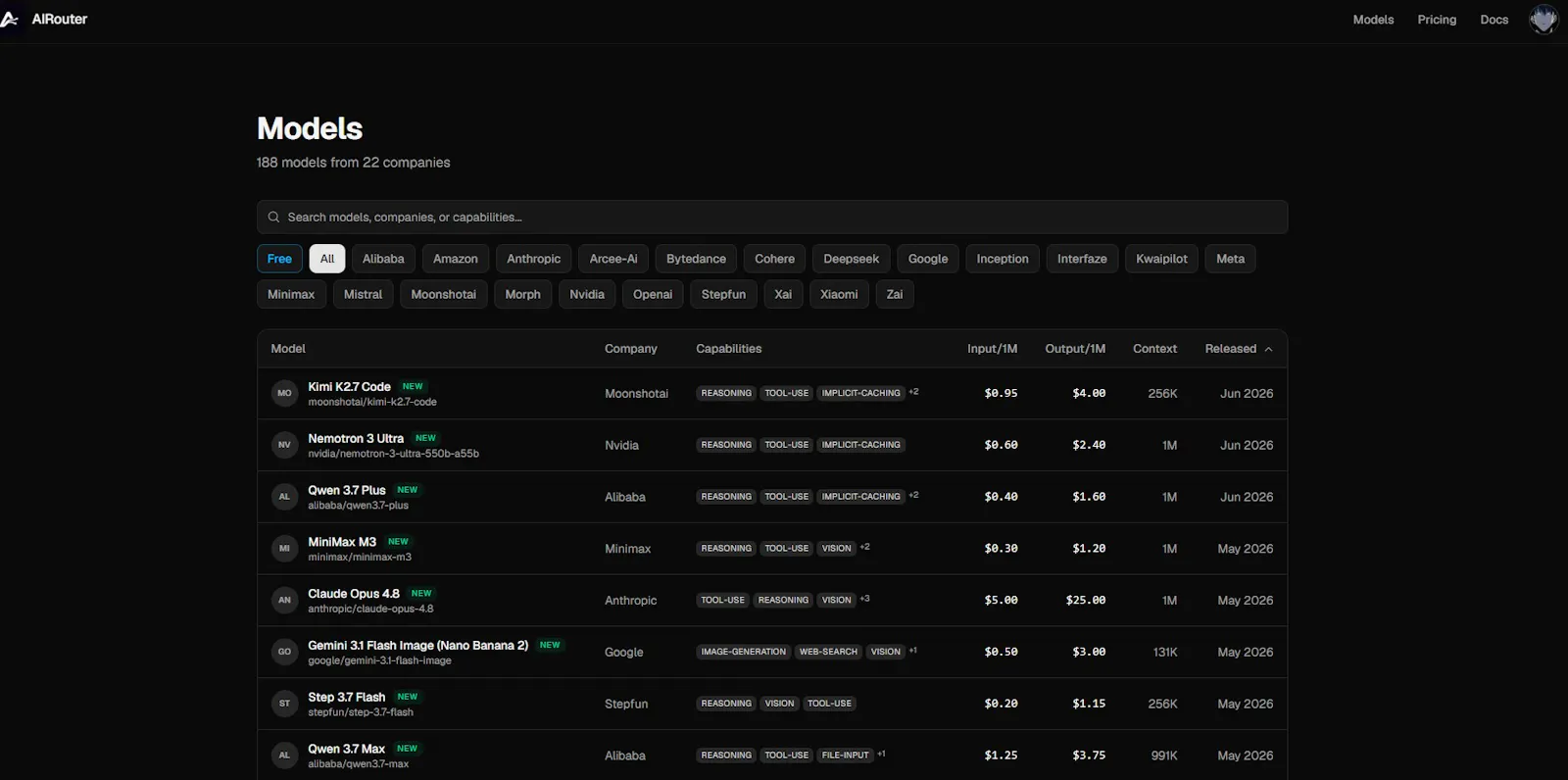This screenshot has width=1568, height=780.
Task: Open the user avatar menu
Action: pos(1543,20)
